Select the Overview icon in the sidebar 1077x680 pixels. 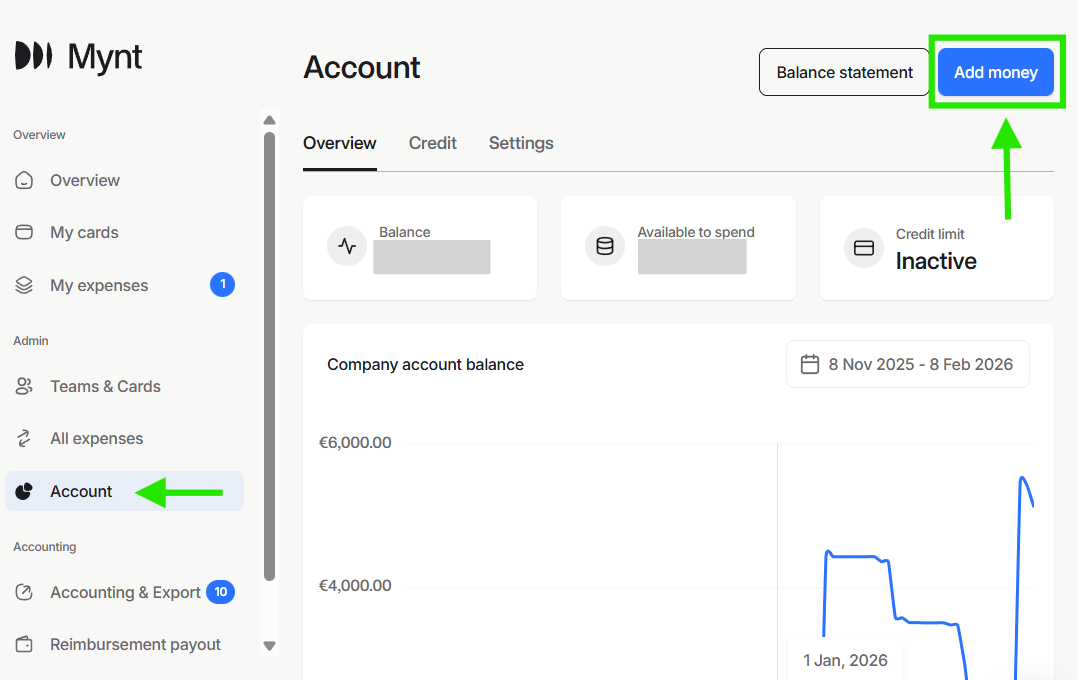pyautogui.click(x=23, y=180)
